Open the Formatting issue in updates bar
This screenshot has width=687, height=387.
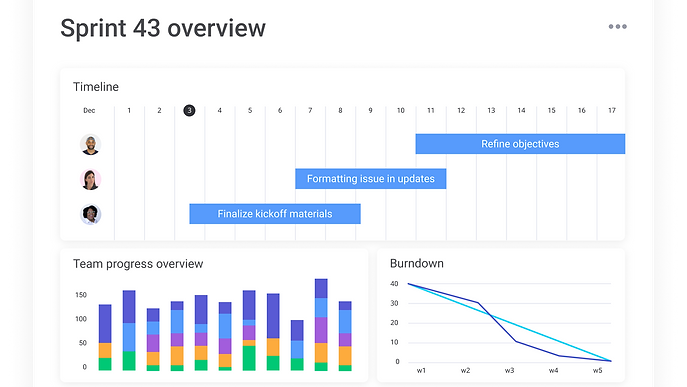tap(371, 179)
